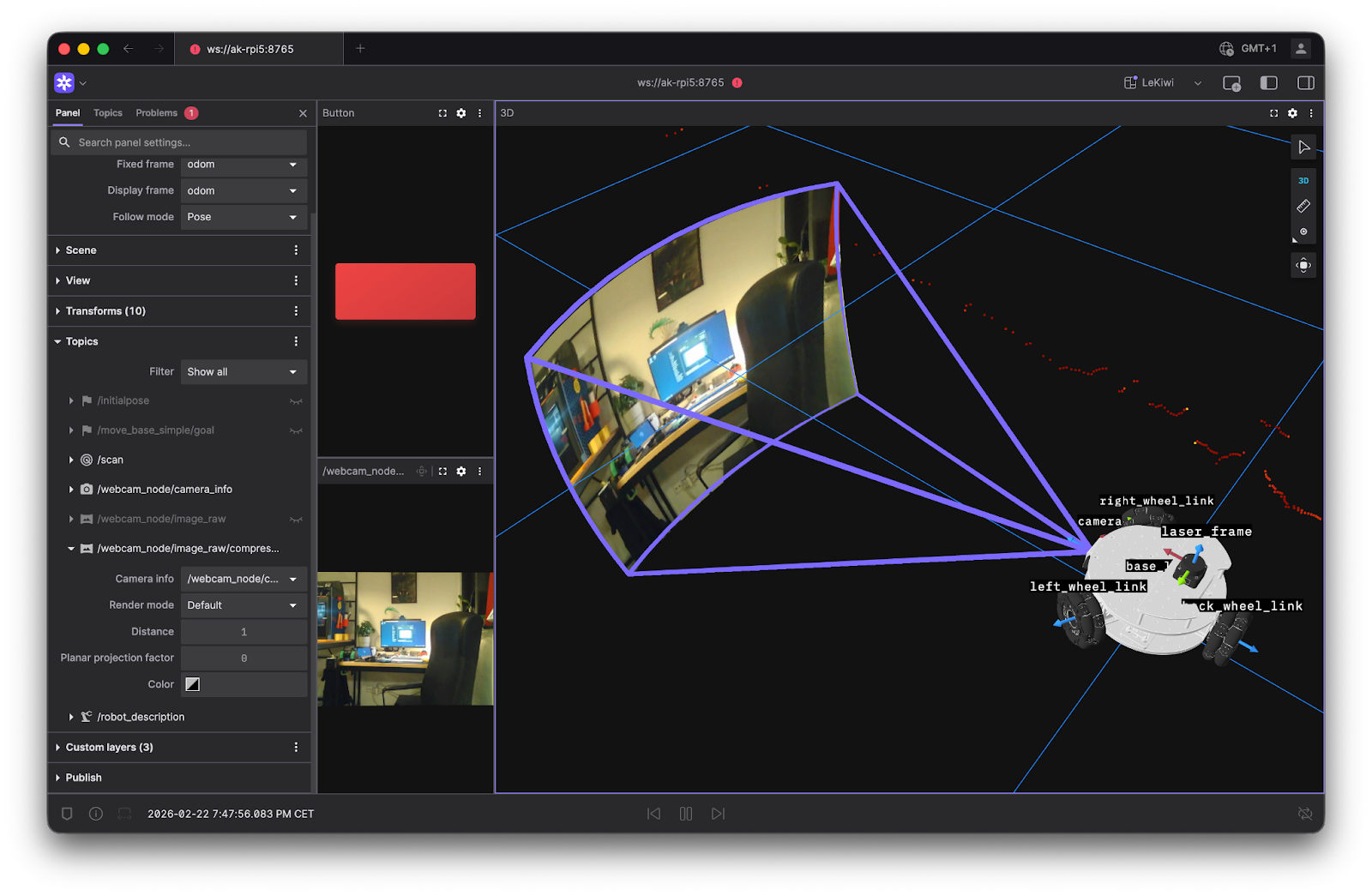Toggle the left sidebar visibility
This screenshot has width=1372, height=896.
pos(1268,83)
